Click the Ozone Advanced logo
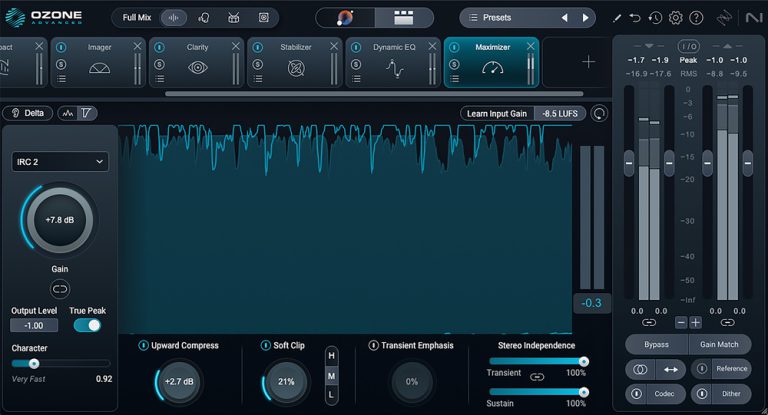 [43, 18]
